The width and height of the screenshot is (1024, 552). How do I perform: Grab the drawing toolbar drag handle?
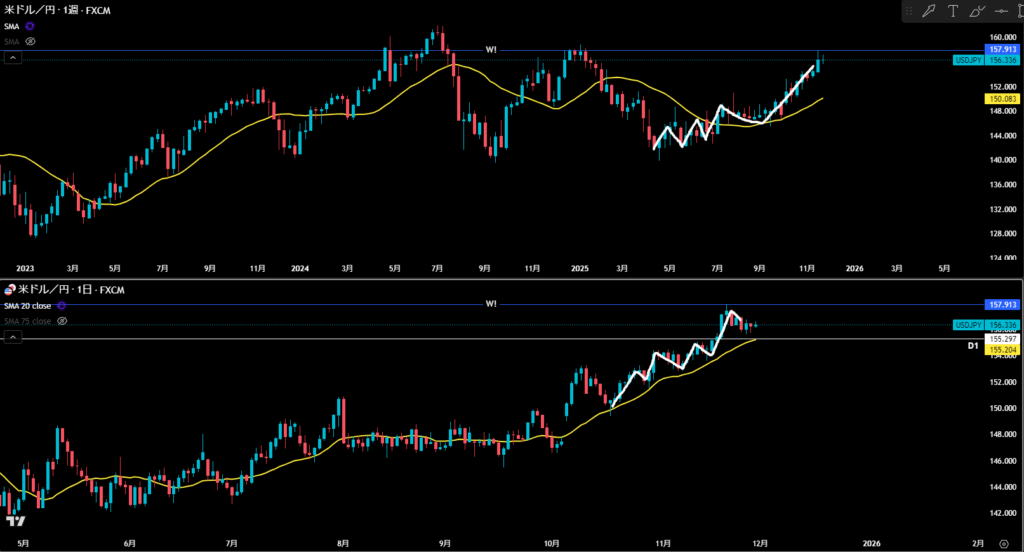click(909, 11)
